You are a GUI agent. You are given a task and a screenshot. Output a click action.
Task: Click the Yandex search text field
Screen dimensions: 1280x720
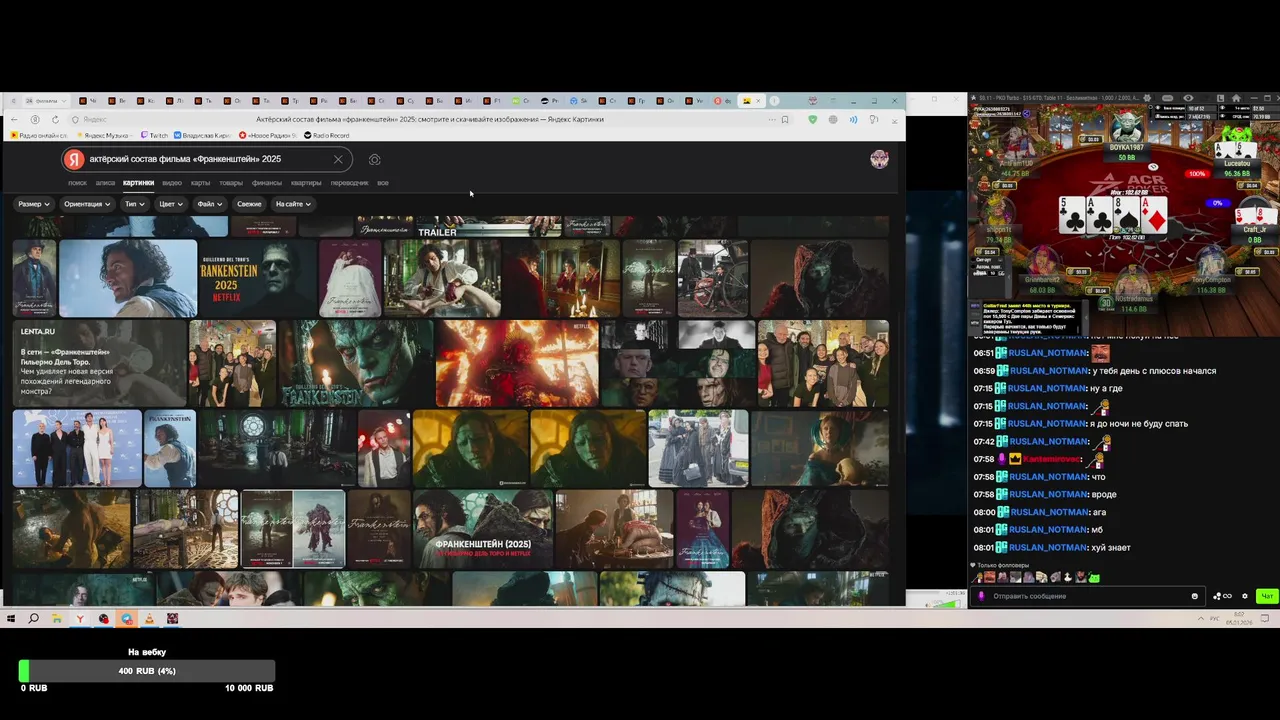tap(207, 159)
